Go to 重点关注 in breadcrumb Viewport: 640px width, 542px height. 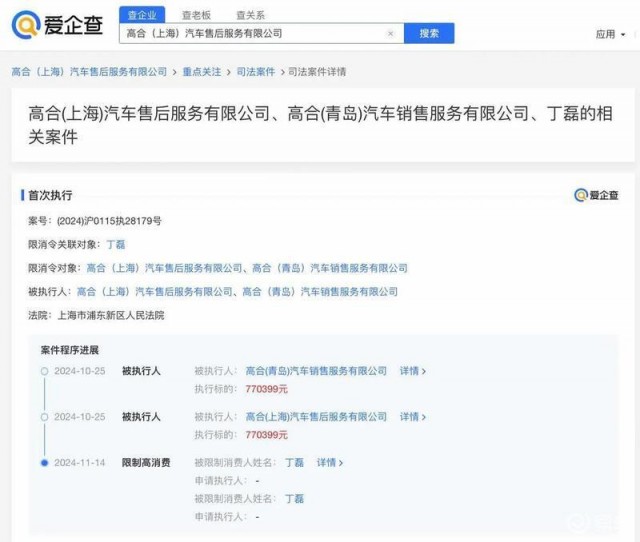pyautogui.click(x=202, y=72)
